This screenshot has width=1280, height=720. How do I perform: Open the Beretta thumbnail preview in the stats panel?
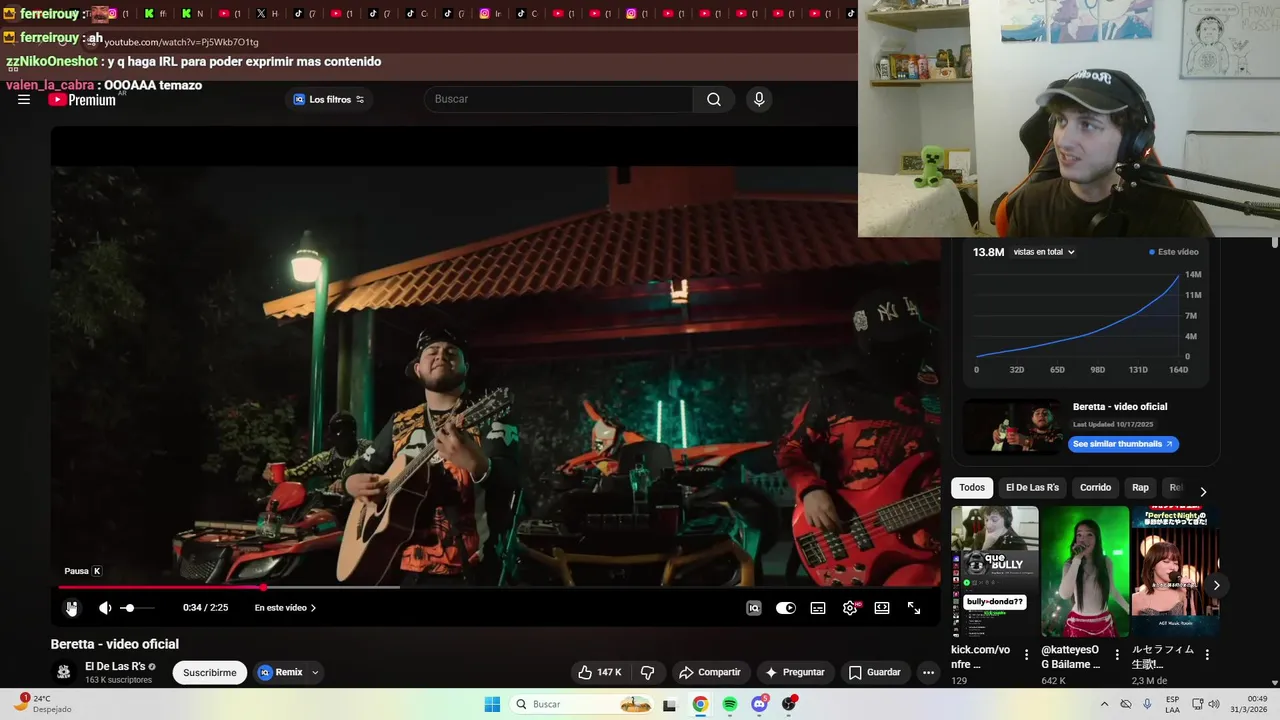click(1014, 426)
